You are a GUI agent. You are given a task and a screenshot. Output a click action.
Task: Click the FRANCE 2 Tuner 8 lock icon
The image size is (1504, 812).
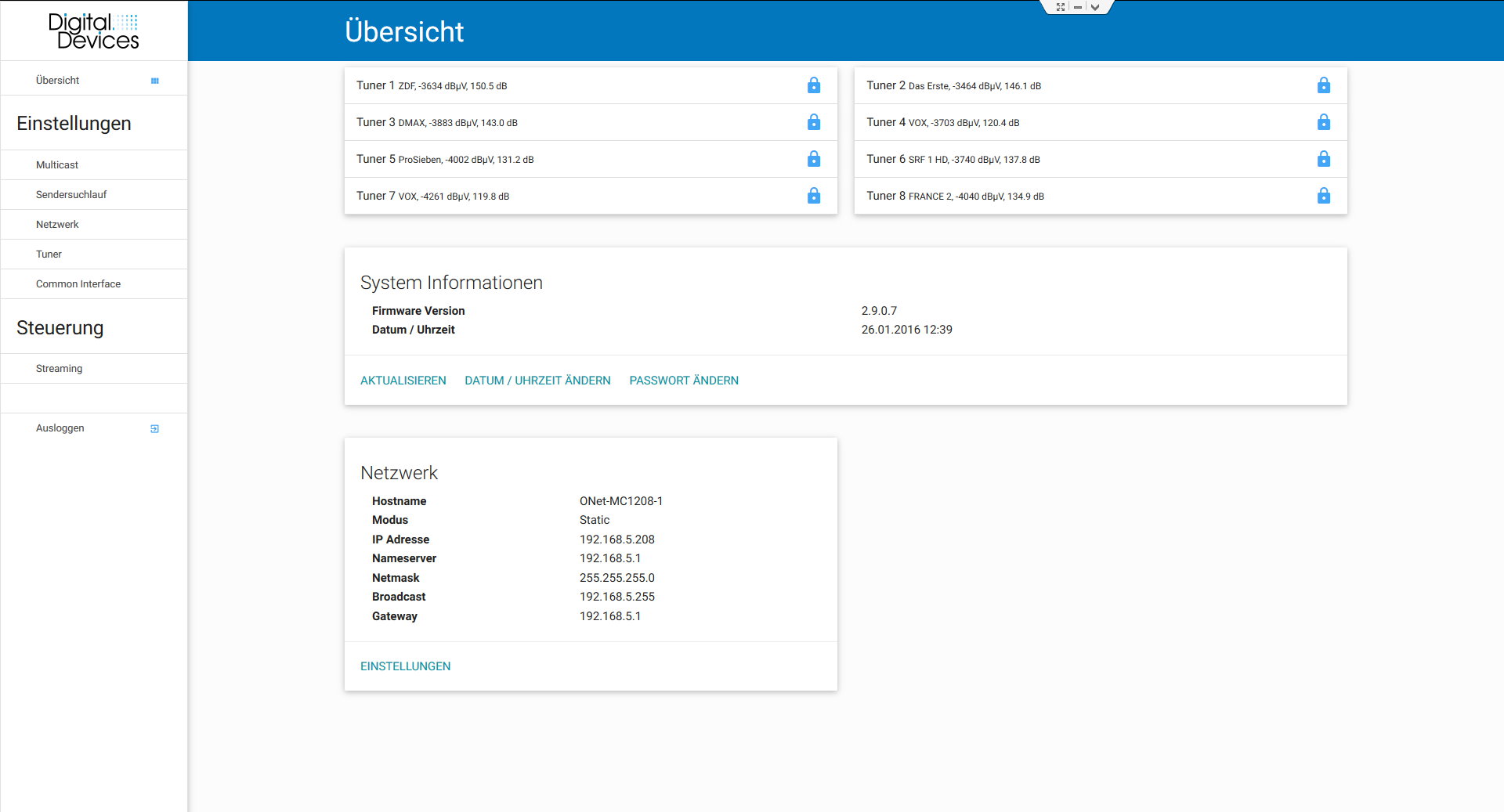click(1323, 196)
